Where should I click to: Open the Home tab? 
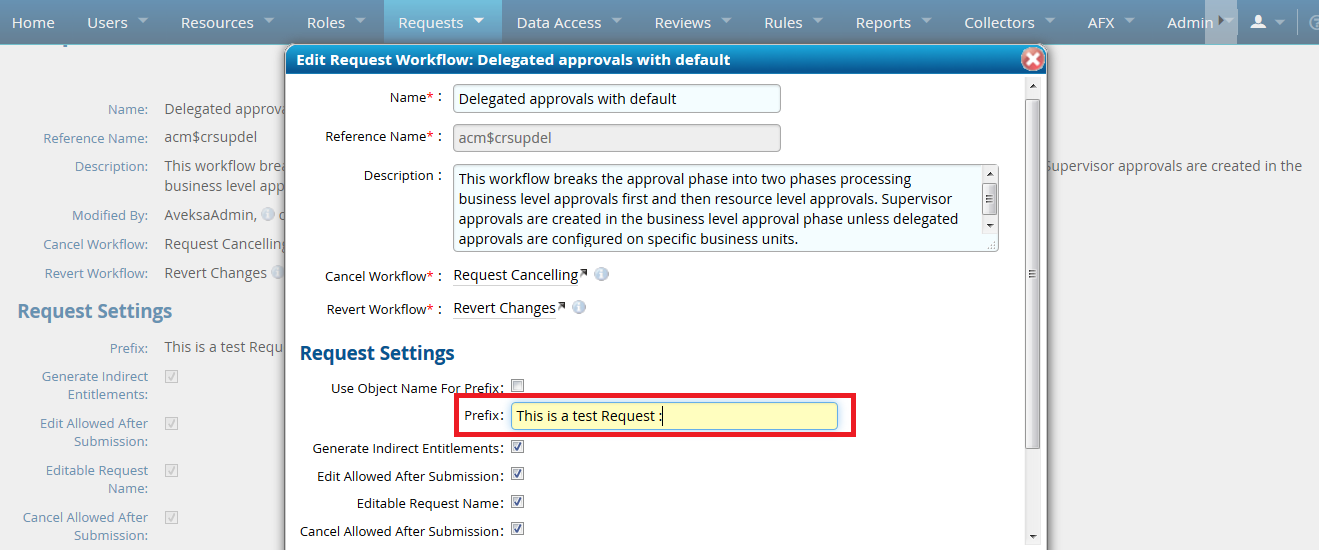tap(33, 22)
